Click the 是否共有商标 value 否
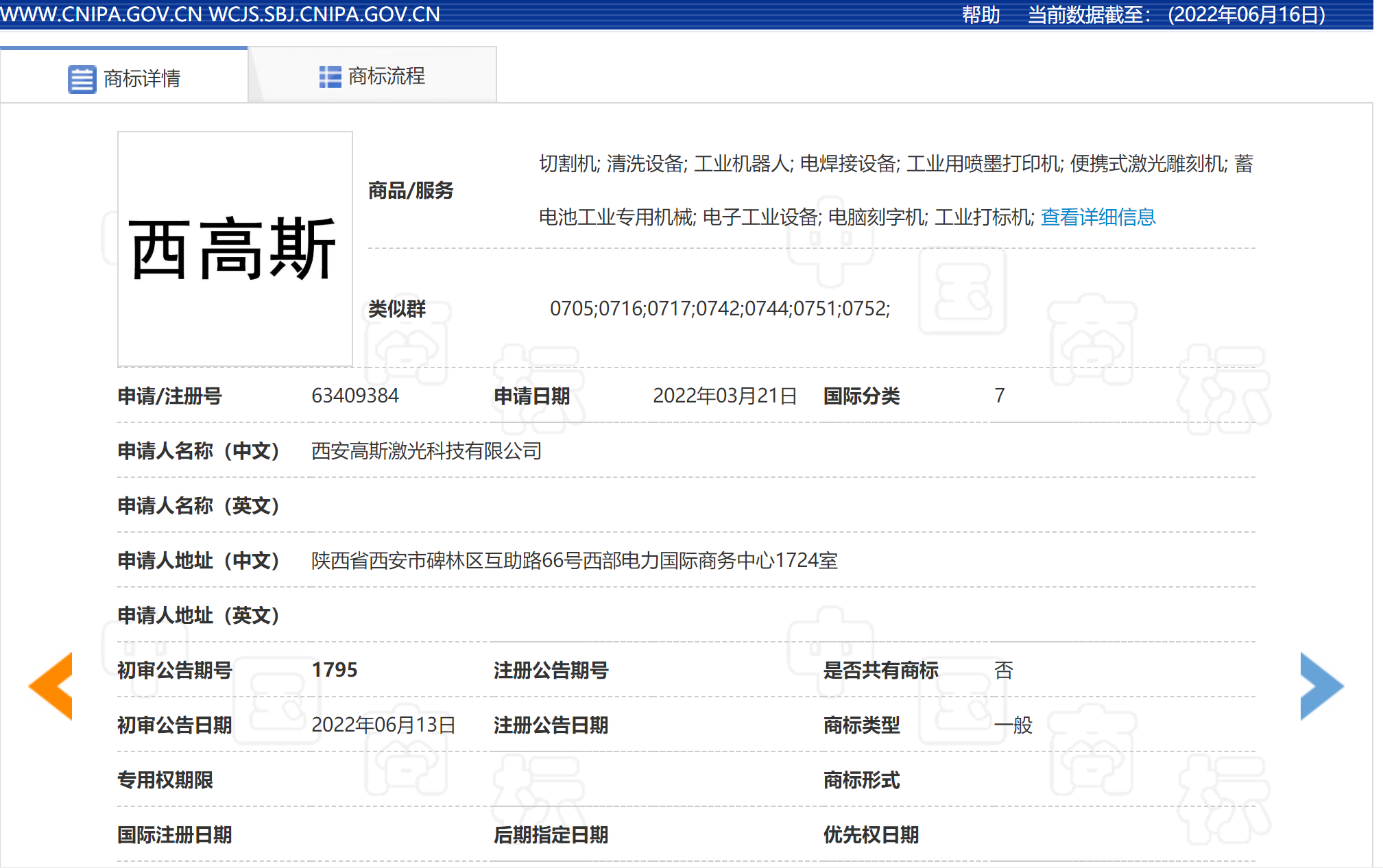 pos(1003,670)
